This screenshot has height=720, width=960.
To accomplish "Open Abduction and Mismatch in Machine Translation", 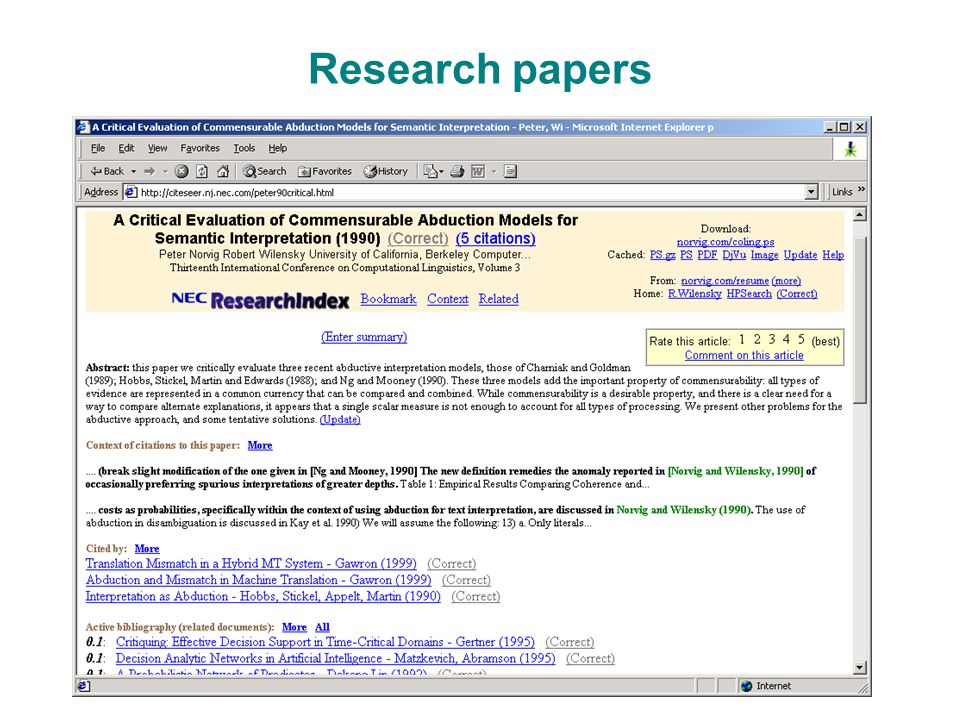I will click(x=258, y=580).
